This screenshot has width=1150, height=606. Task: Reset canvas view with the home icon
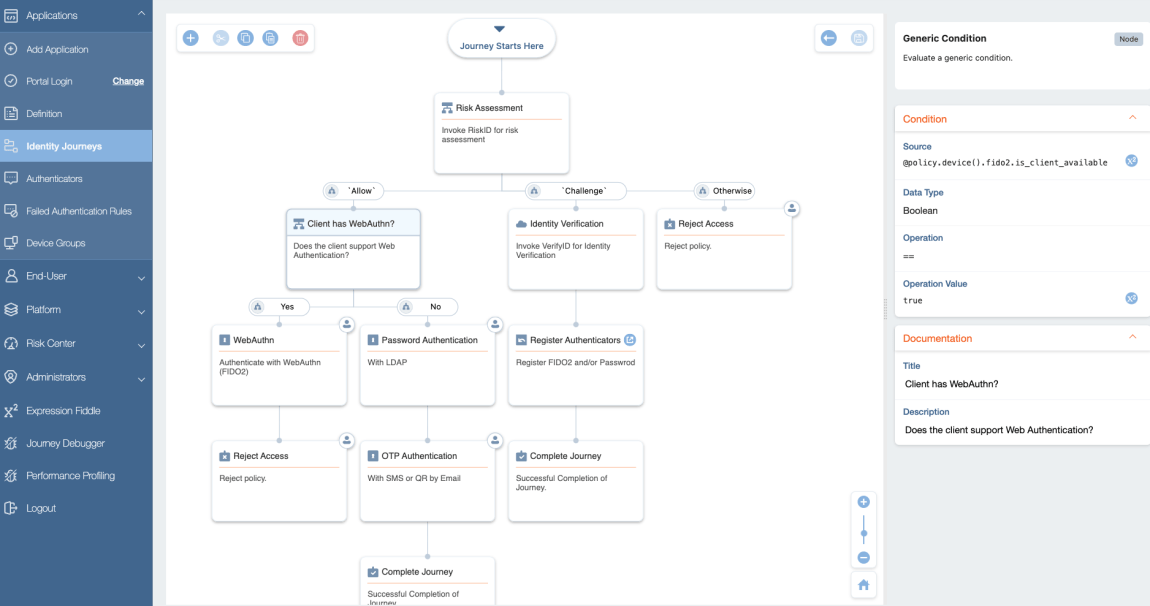863,584
